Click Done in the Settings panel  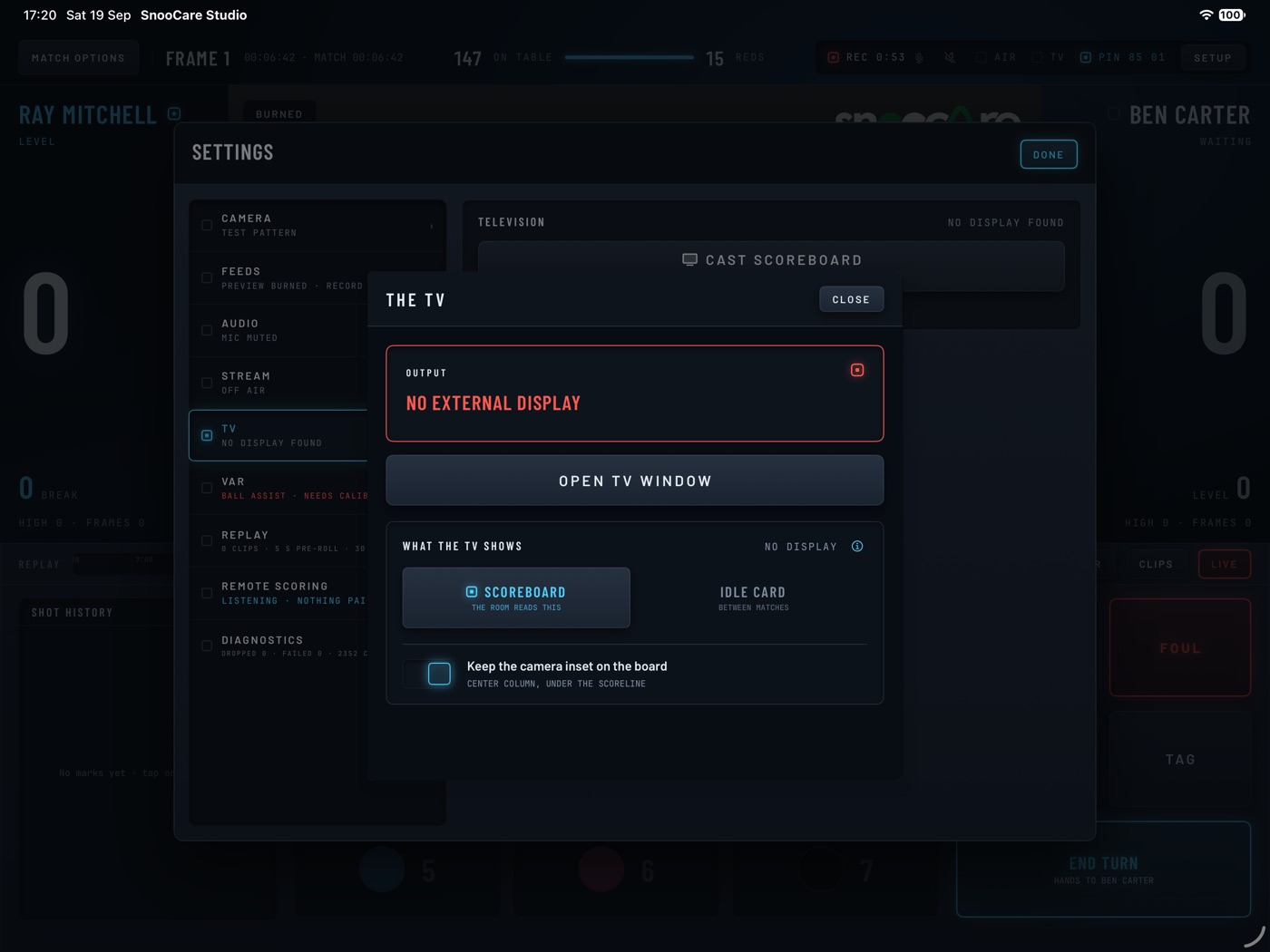coord(1049,154)
